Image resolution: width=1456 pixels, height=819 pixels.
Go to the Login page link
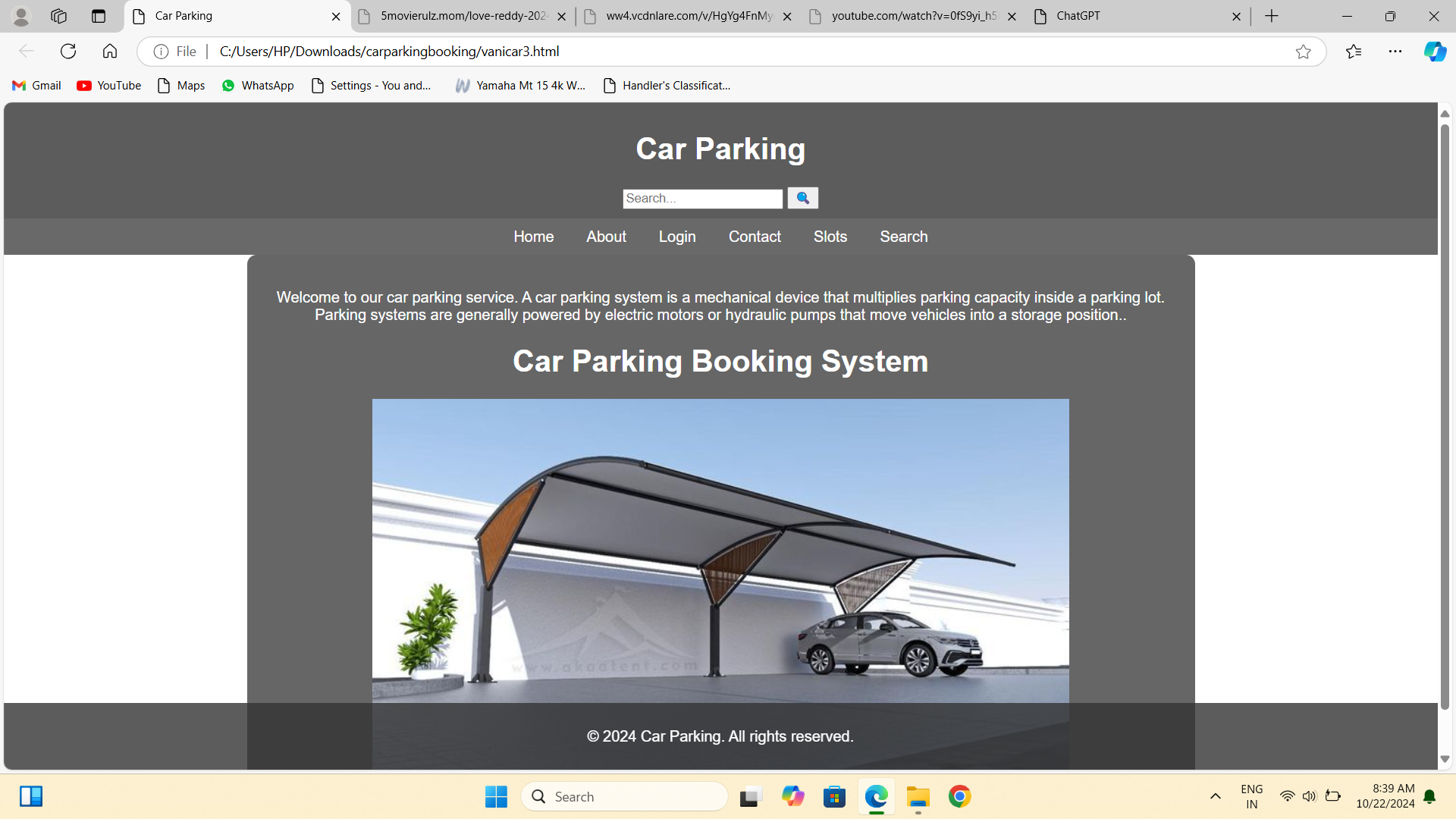click(676, 237)
